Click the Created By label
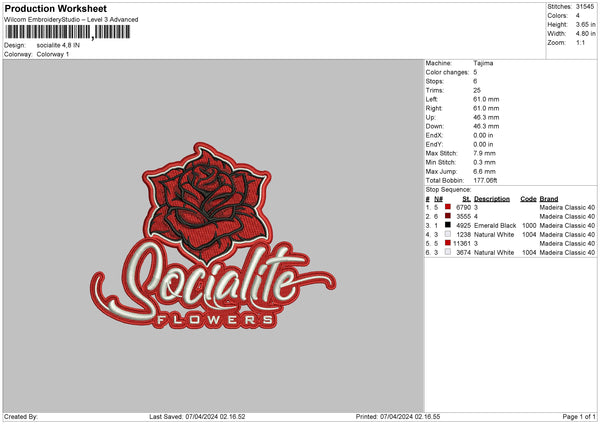The height and width of the screenshot is (424, 600). click(21, 416)
